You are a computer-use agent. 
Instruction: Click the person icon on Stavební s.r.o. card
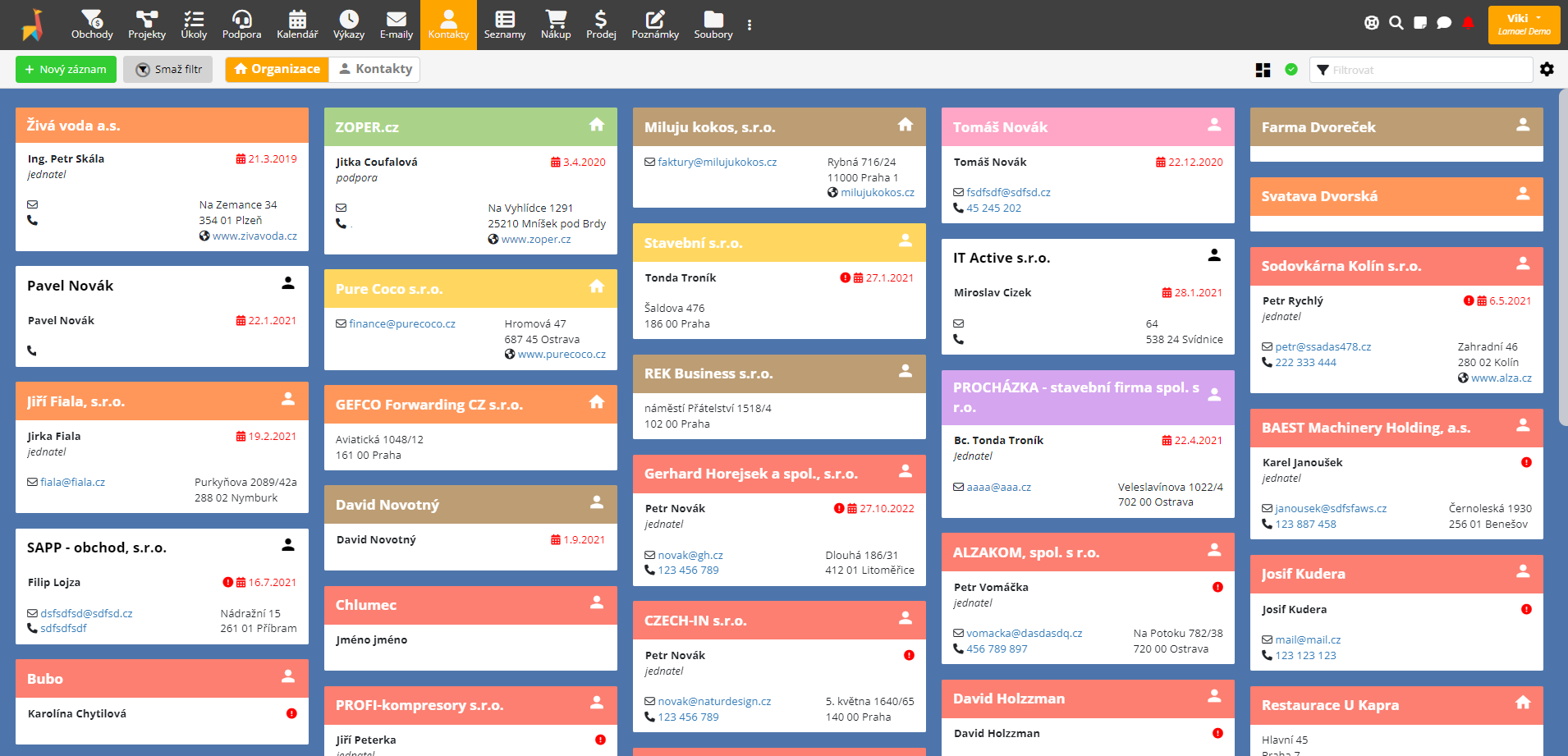(x=905, y=241)
